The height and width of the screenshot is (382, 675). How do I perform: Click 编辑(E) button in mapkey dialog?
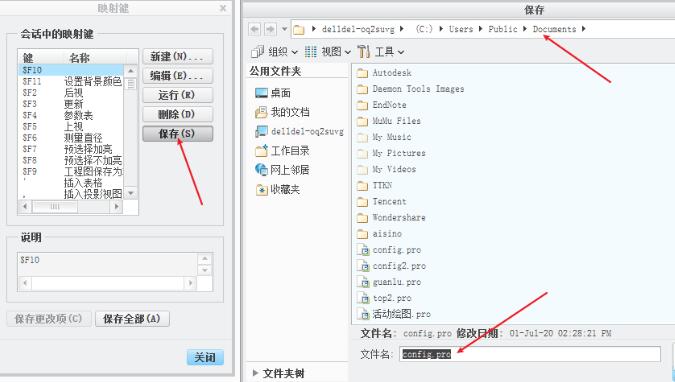[x=177, y=76]
